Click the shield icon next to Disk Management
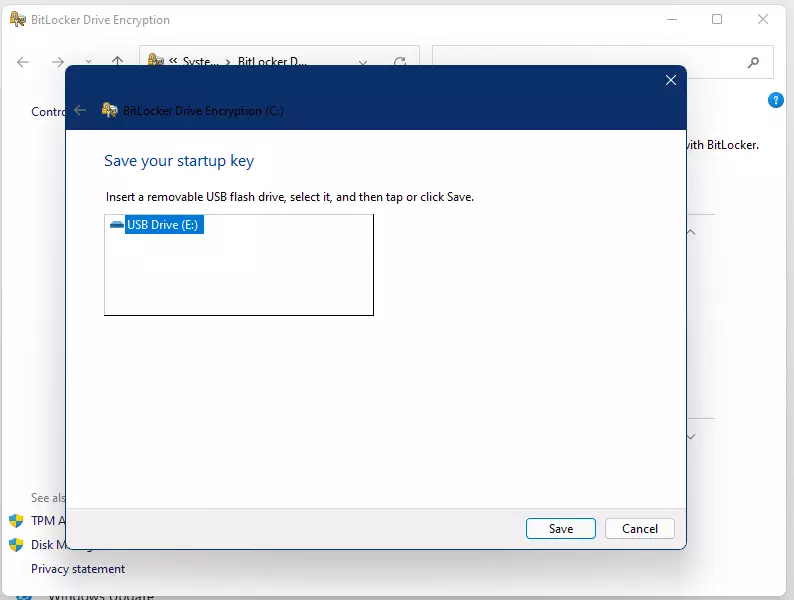The width and height of the screenshot is (794, 600). (x=16, y=545)
